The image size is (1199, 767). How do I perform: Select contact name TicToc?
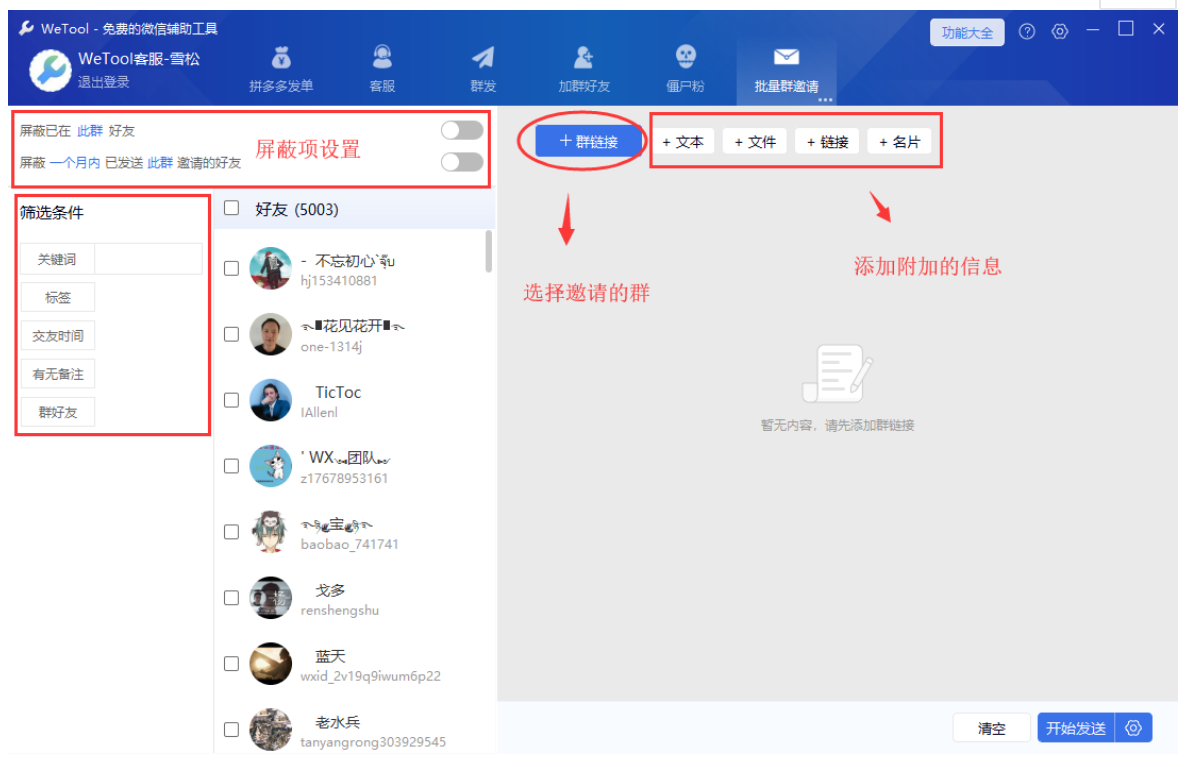337,392
